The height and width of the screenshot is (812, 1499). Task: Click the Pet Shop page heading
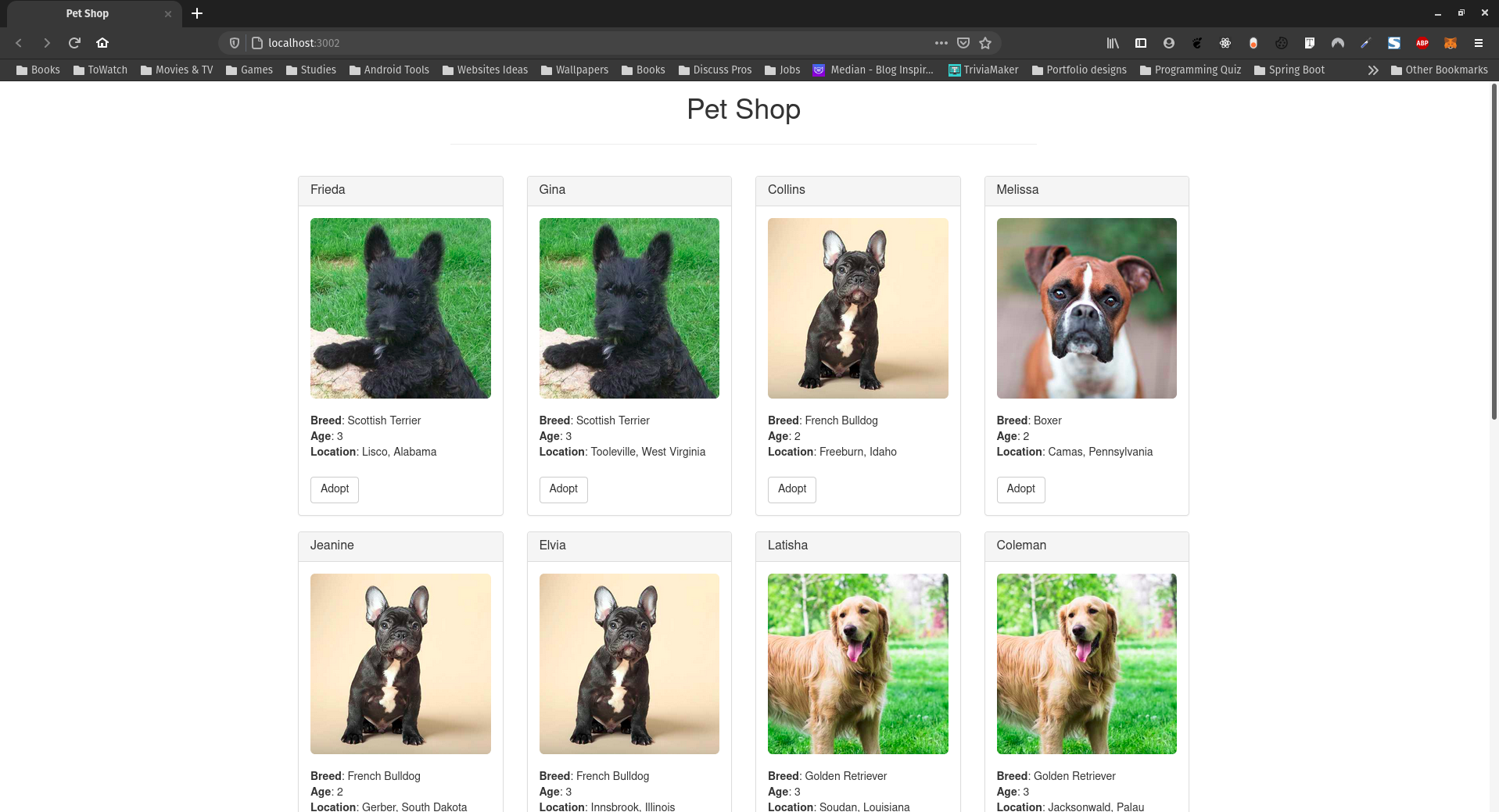tap(744, 109)
